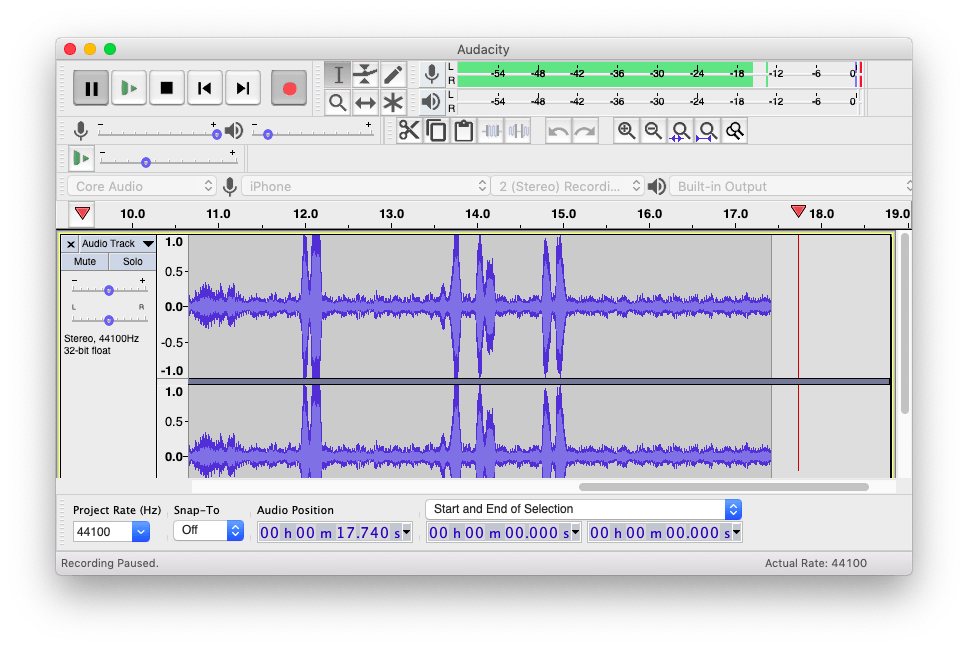968x649 pixels.
Task: Click the Audio Position time field
Action: coord(333,533)
